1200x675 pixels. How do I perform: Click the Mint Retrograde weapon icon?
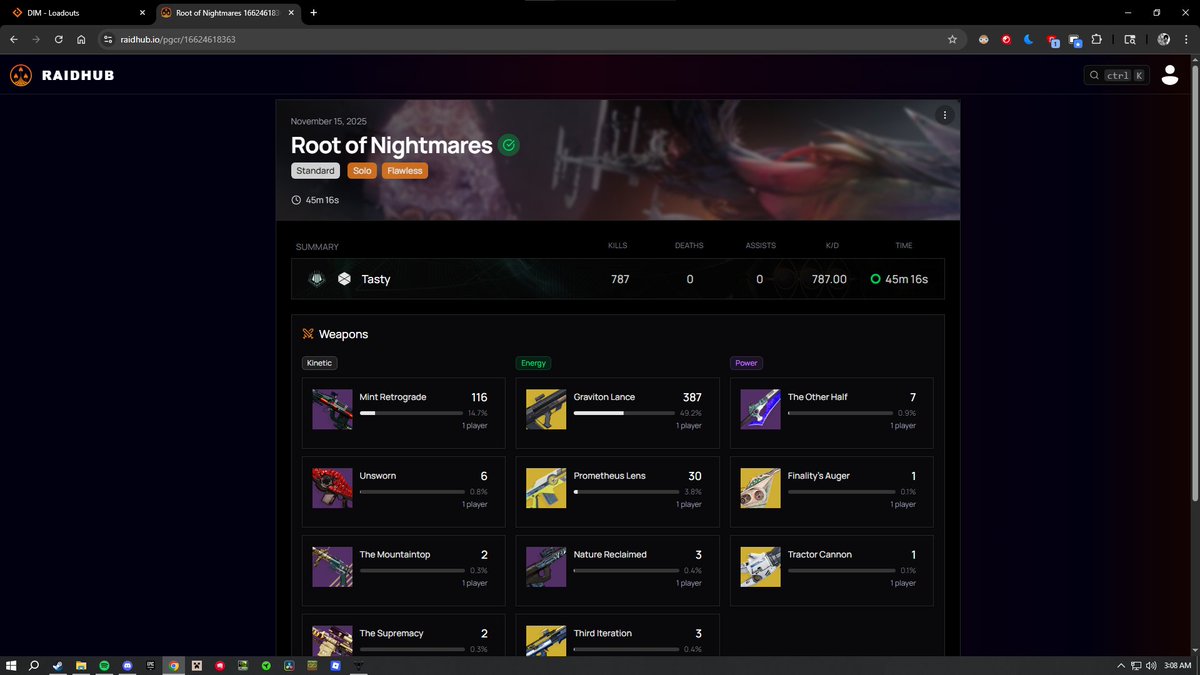(332, 409)
